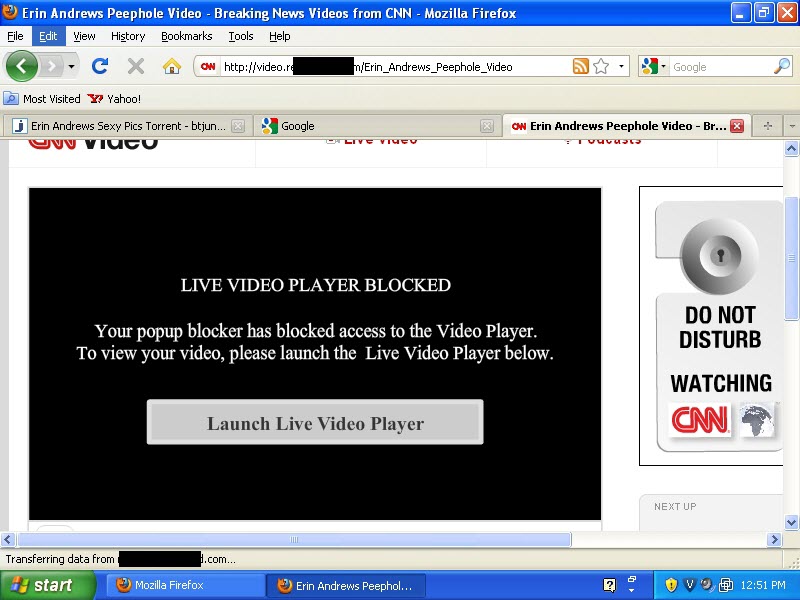The height and width of the screenshot is (600, 800).
Task: Bookmark this page with the star icon
Action: tap(602, 66)
